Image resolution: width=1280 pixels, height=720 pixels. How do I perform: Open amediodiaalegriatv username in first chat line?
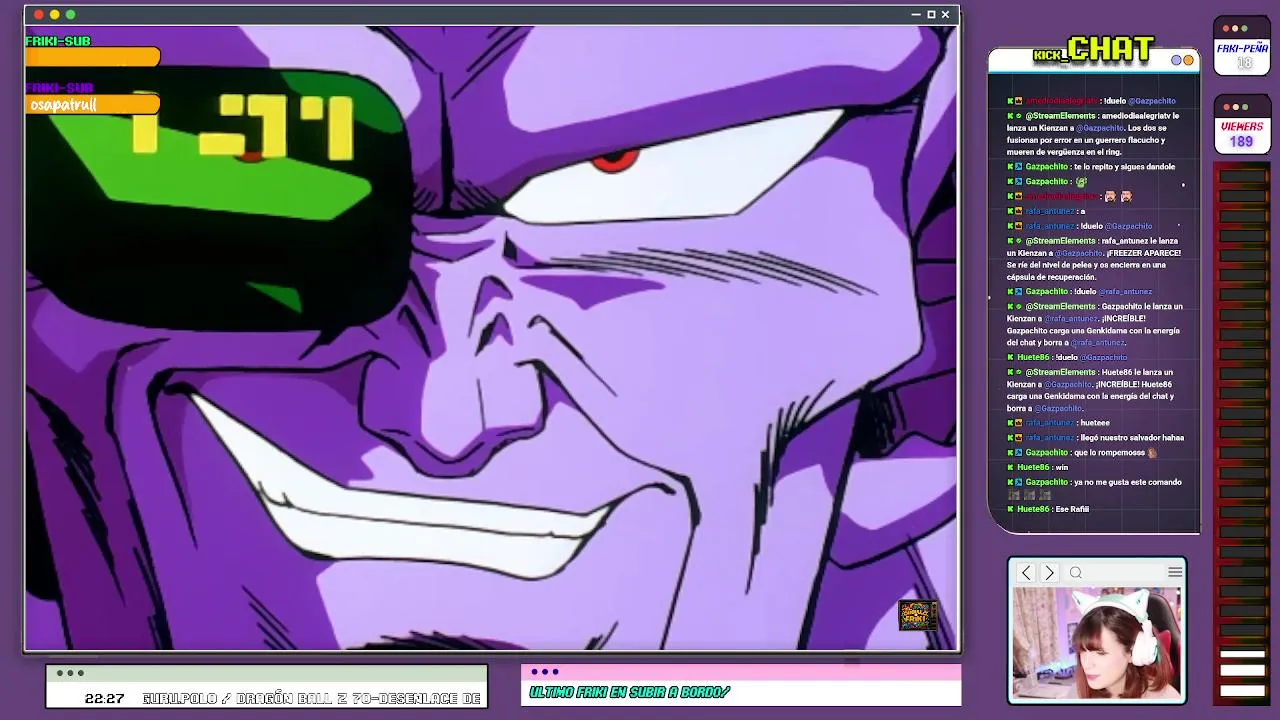[x=1061, y=101]
